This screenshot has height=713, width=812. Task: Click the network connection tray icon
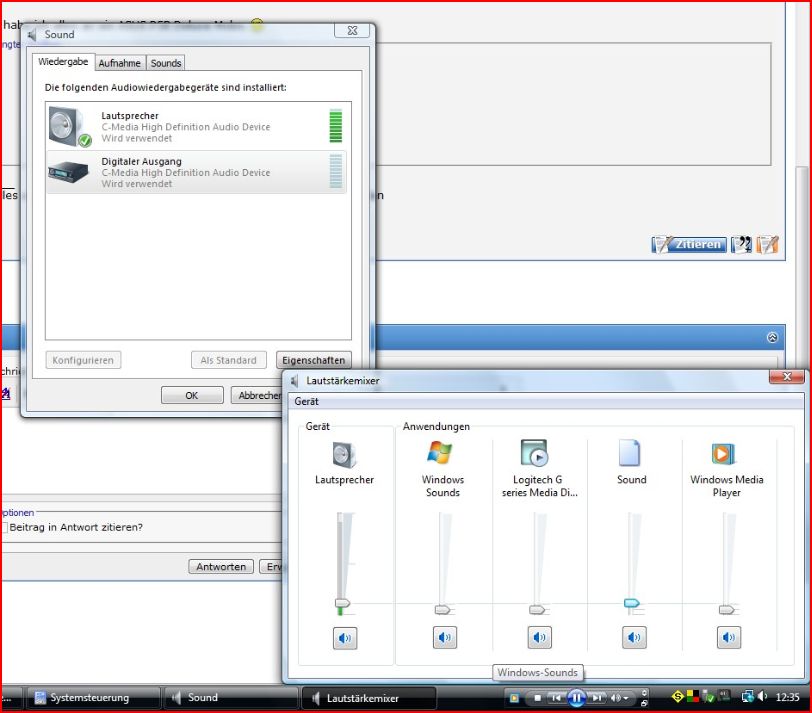(747, 697)
